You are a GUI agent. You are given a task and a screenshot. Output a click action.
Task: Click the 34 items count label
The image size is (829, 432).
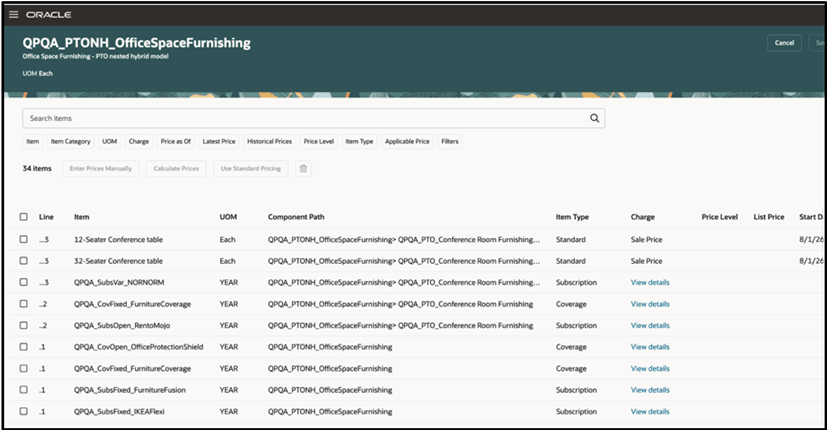[x=37, y=169]
